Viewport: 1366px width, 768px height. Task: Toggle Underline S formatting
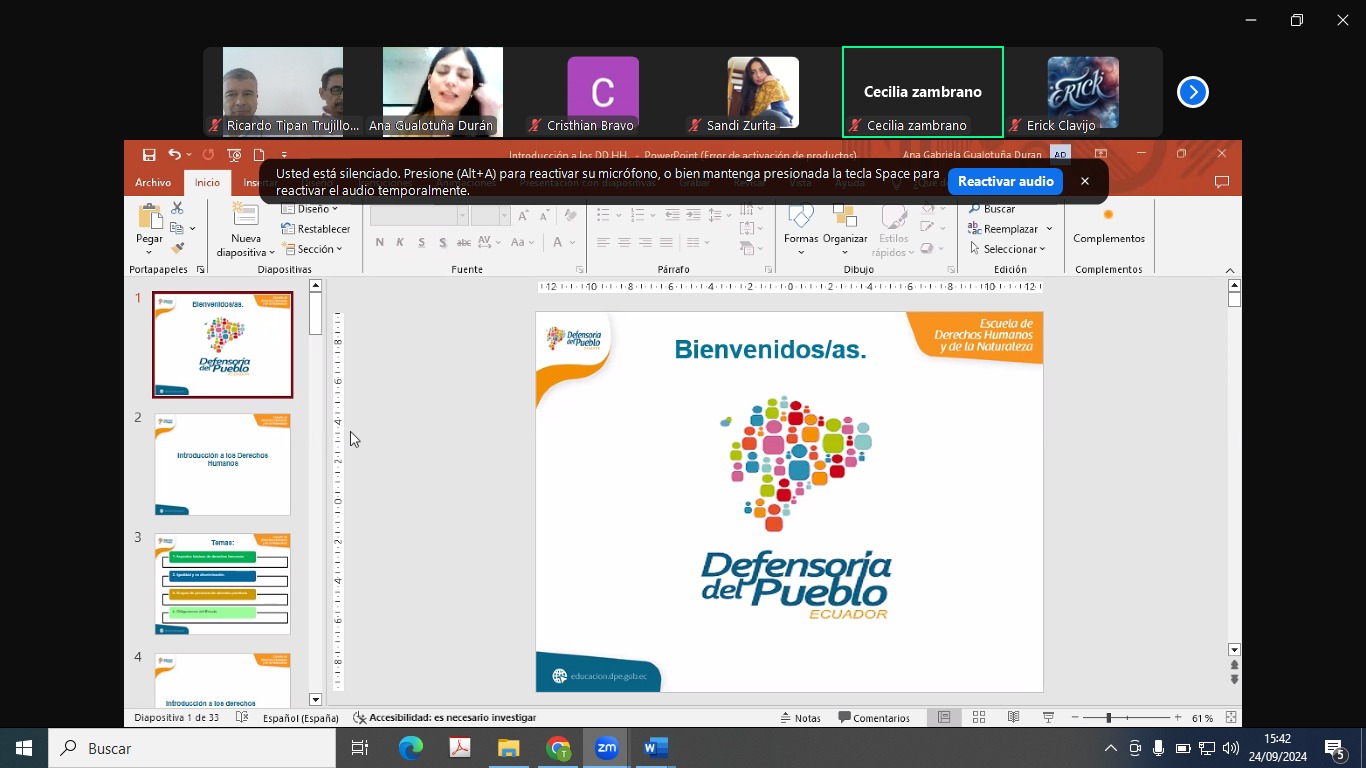pos(421,242)
